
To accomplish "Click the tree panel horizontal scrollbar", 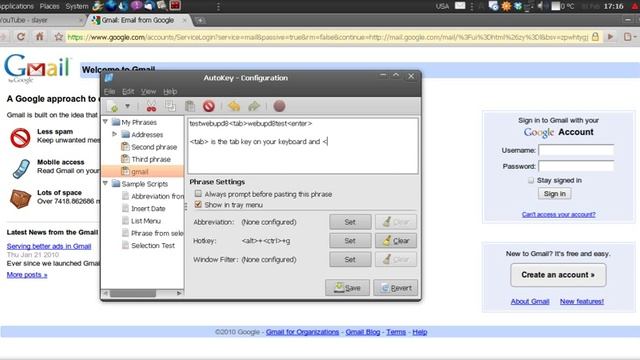I will pyautogui.click(x=133, y=293).
